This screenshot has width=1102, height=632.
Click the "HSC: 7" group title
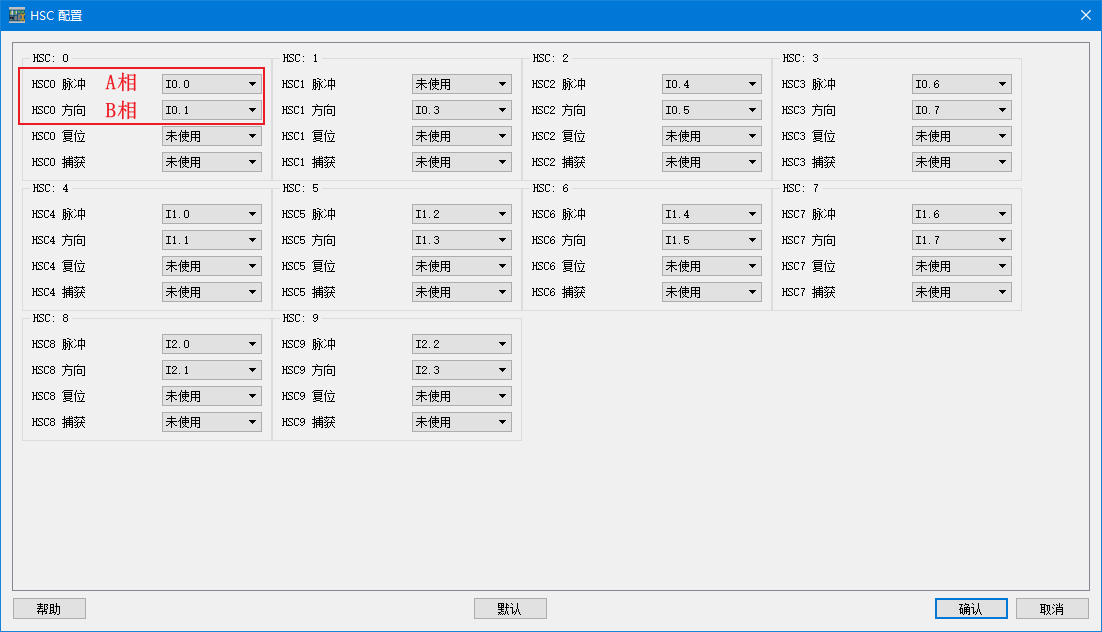click(x=801, y=188)
